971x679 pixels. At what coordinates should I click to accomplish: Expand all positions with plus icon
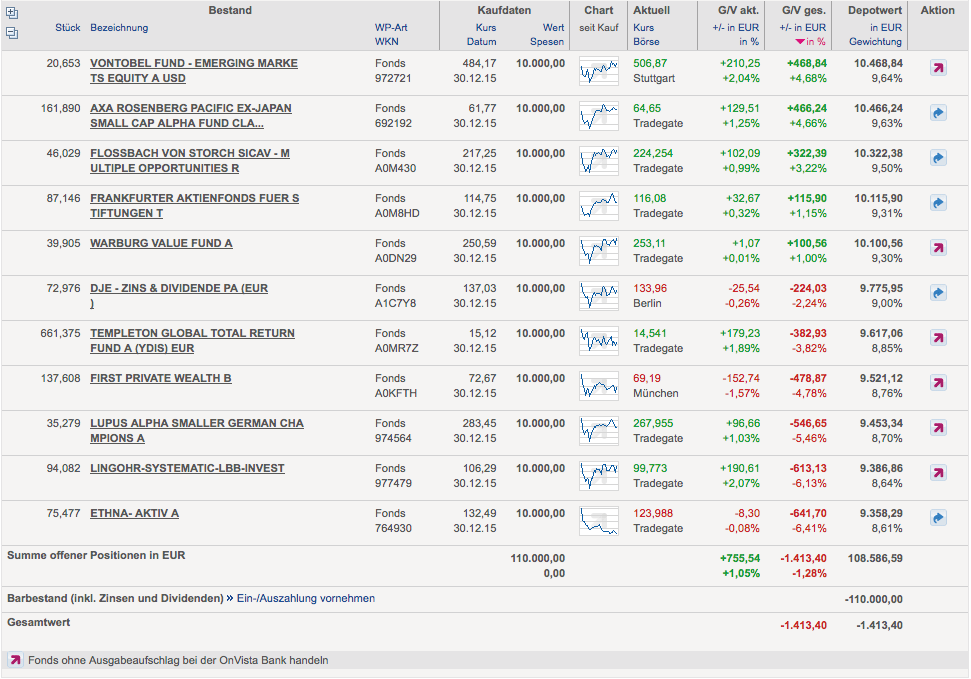point(12,12)
